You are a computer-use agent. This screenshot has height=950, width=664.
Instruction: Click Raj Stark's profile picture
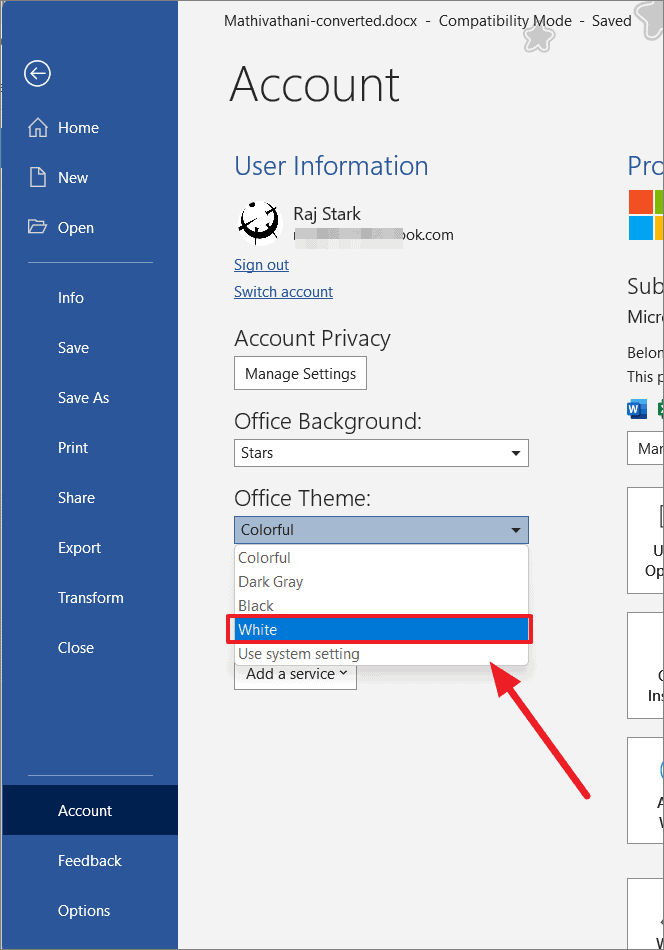[259, 222]
